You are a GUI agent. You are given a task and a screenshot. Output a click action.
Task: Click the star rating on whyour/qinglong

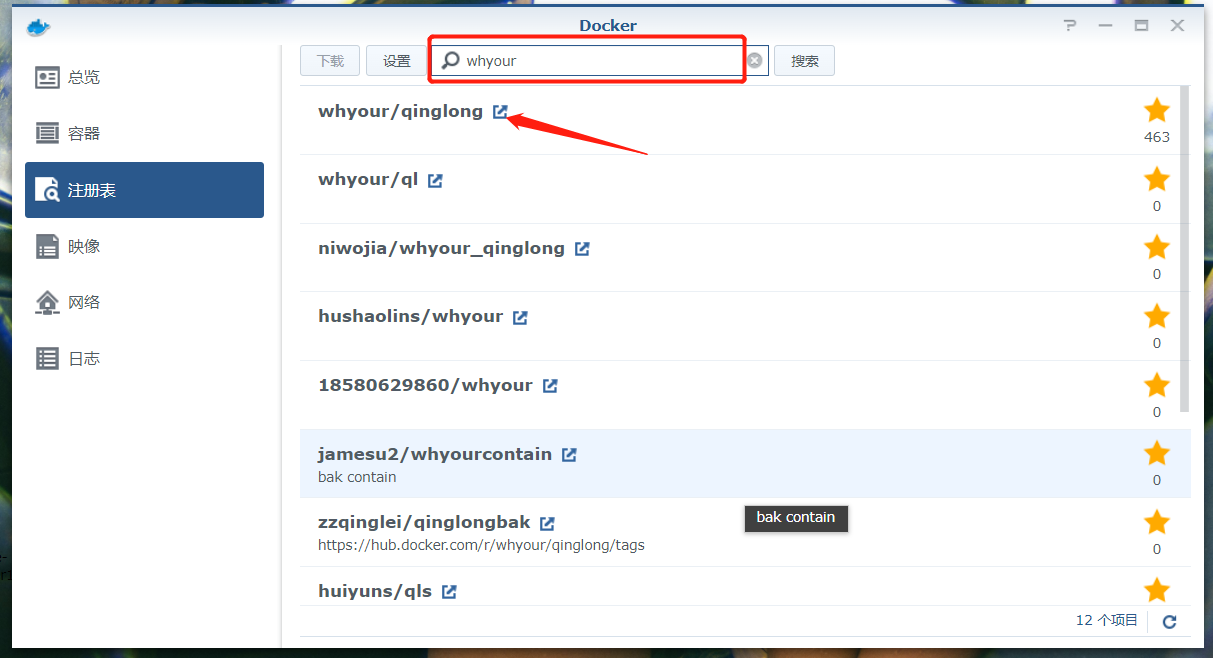(1157, 110)
